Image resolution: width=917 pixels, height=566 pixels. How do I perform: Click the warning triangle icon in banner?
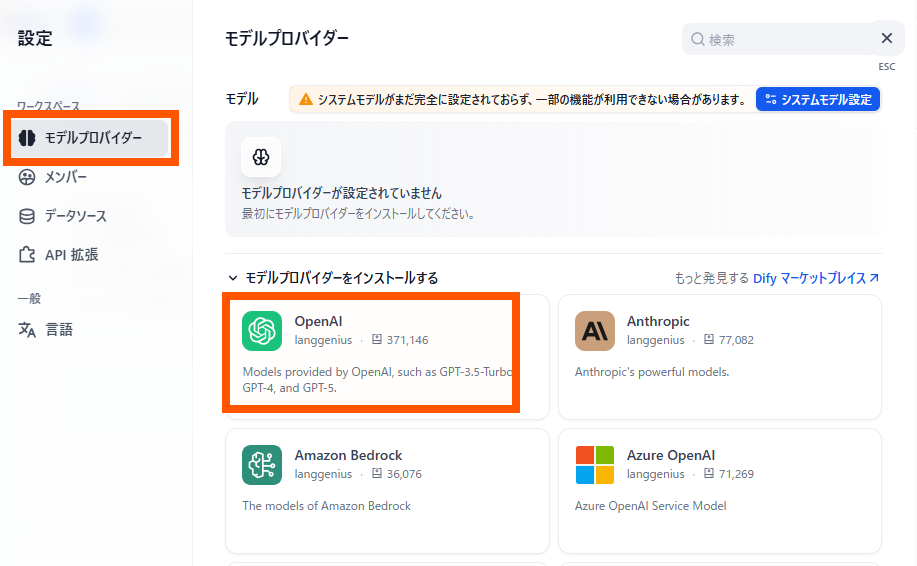click(x=305, y=100)
